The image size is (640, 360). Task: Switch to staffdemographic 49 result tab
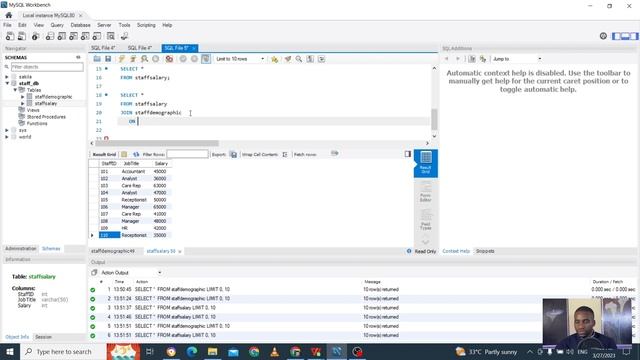(x=113, y=251)
